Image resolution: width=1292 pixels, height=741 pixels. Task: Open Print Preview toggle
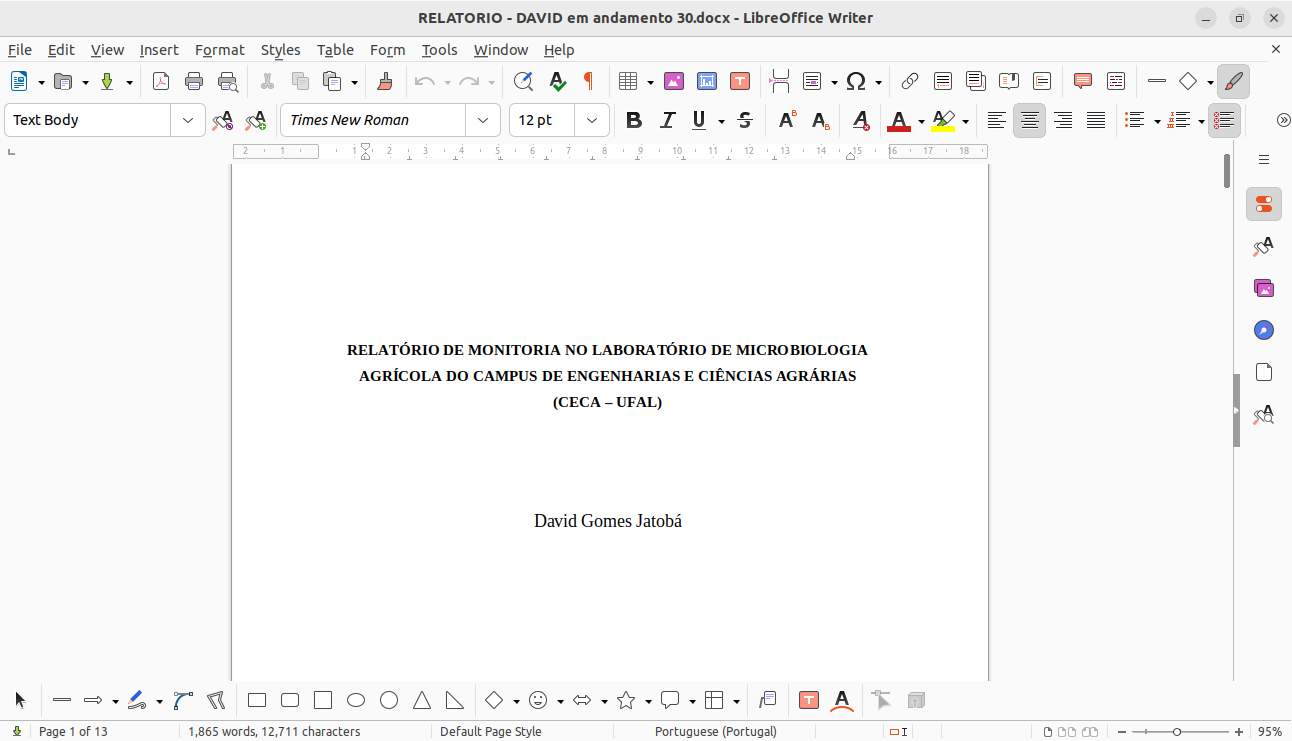(228, 81)
